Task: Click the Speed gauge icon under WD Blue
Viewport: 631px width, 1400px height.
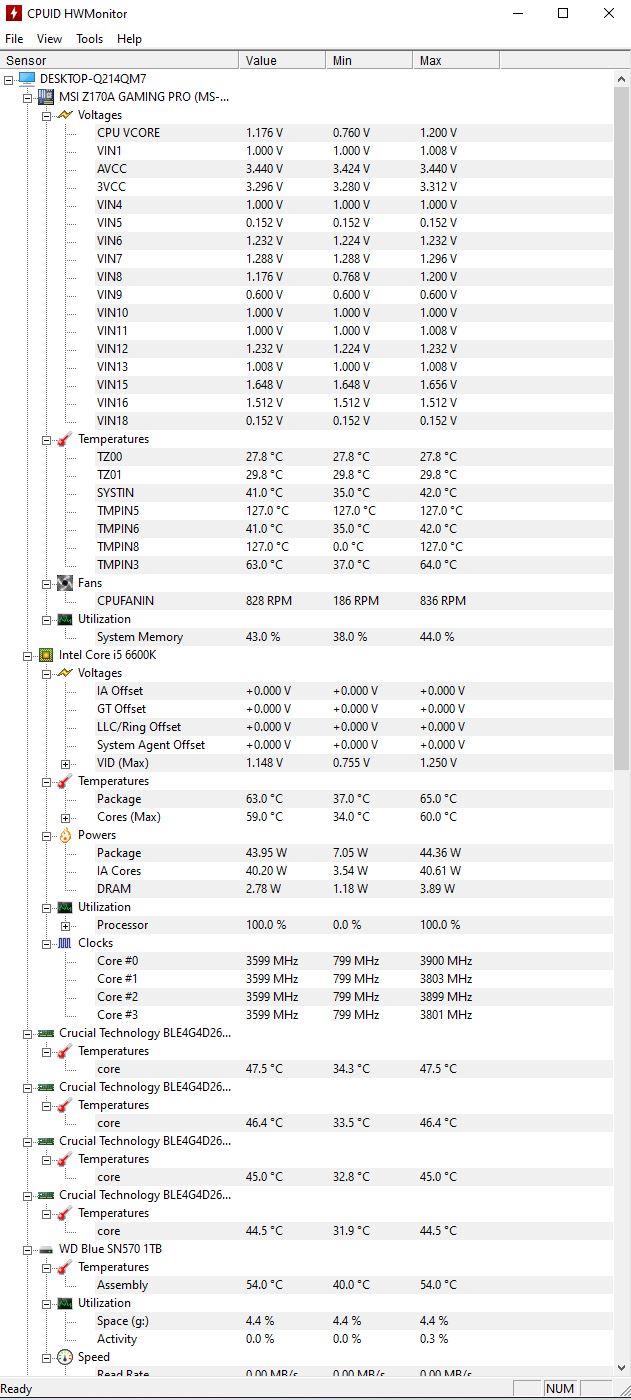Action: point(65,1357)
